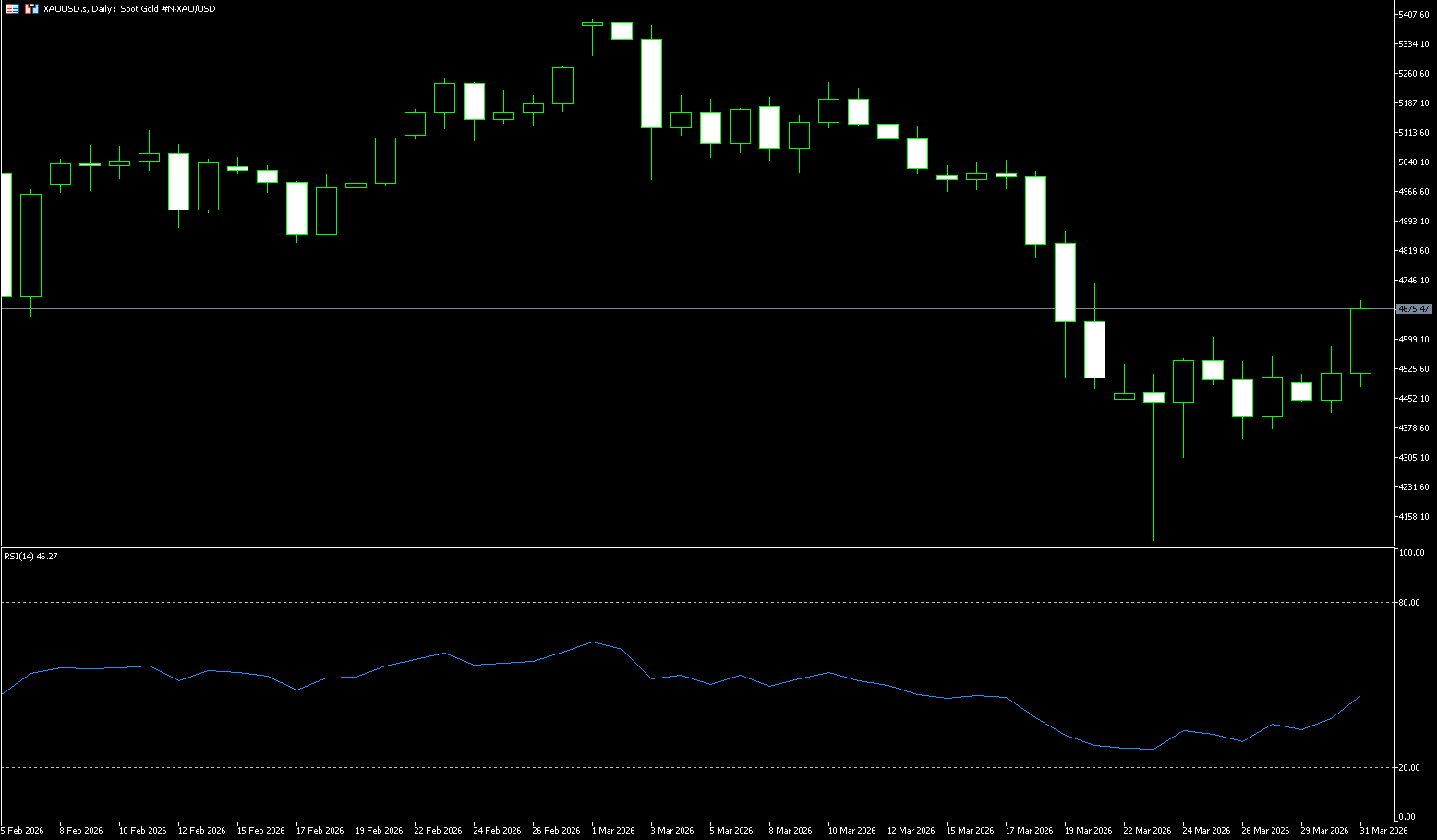1437x840 pixels.
Task: Click the long lower wick below 22 Mar candle
Action: (1153, 480)
